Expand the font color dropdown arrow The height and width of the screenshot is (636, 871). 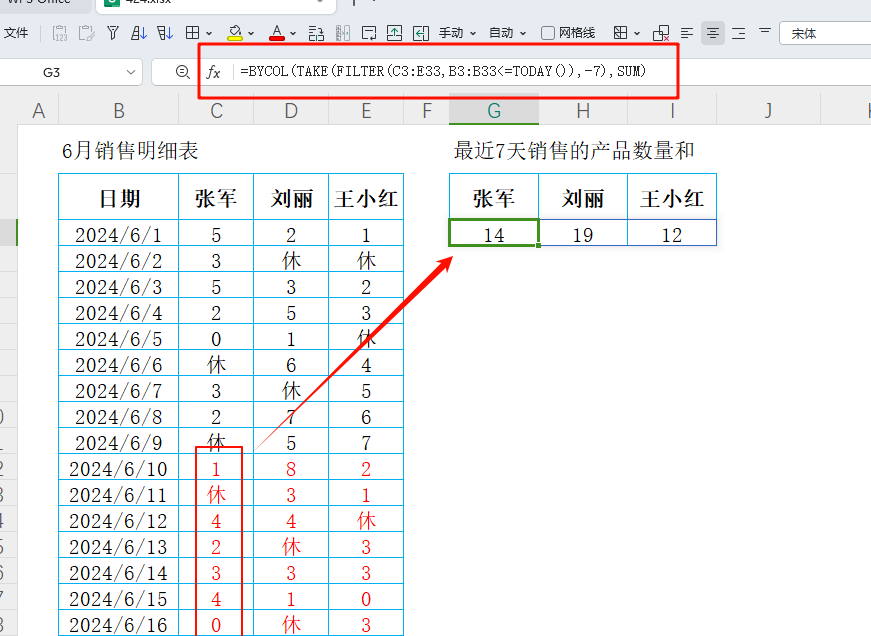click(x=293, y=34)
